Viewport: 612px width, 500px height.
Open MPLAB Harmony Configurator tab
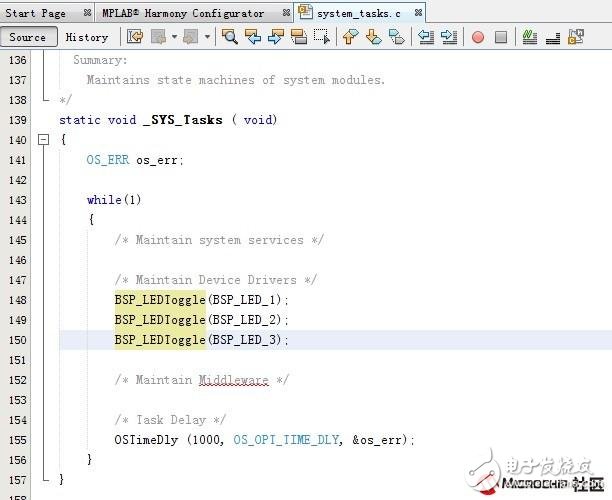click(x=183, y=13)
